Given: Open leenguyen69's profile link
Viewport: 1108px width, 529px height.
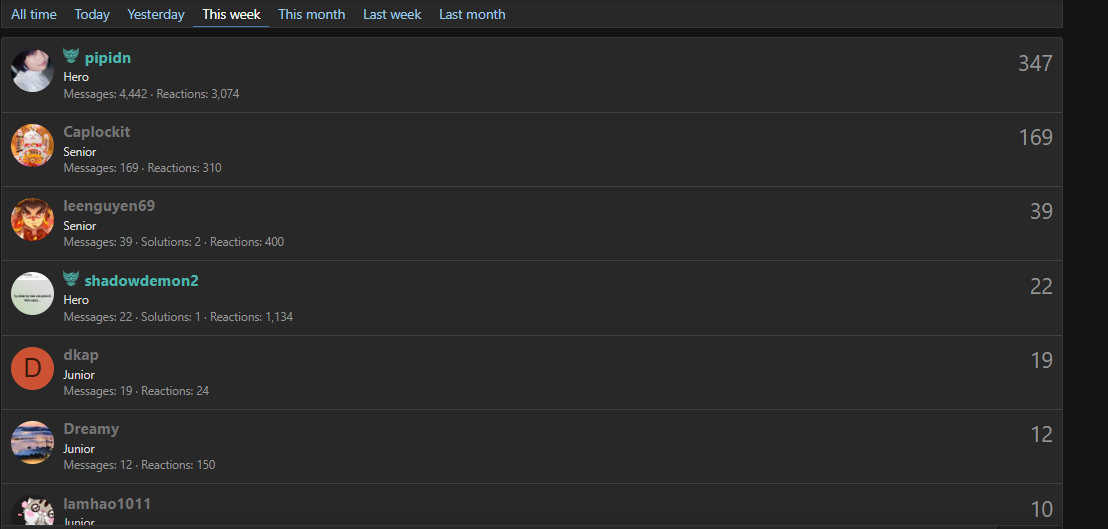Looking at the screenshot, I should [109, 206].
